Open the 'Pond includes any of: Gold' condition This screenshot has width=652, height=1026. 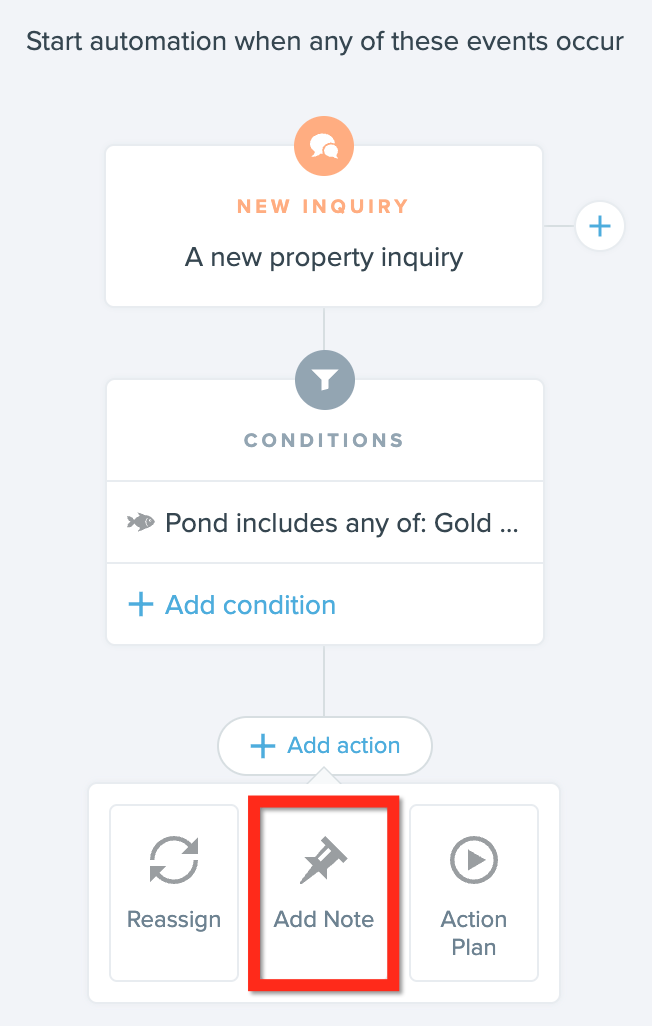(x=325, y=522)
